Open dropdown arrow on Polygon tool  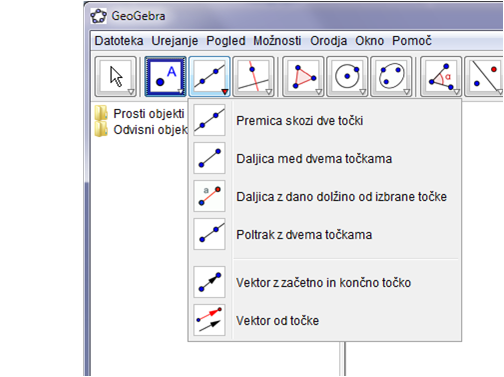(319, 92)
